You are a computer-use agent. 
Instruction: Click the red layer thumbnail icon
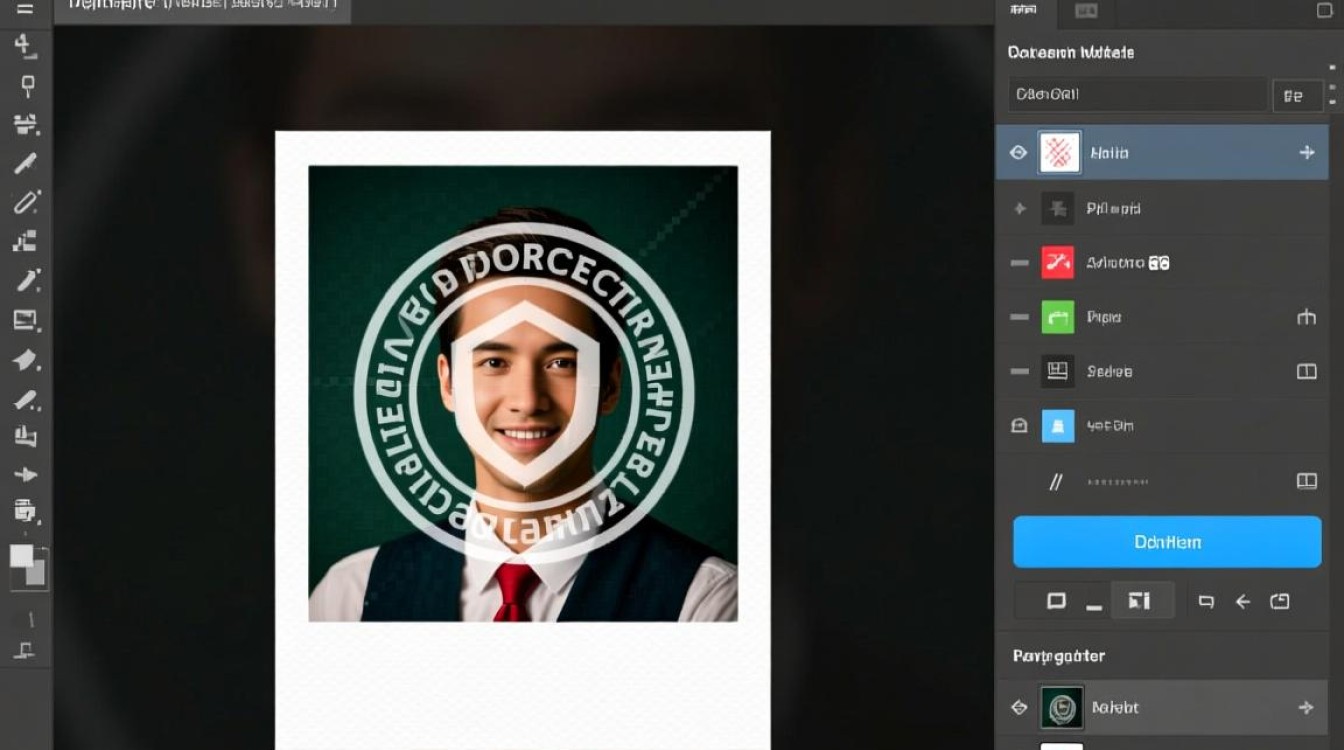tap(1057, 263)
